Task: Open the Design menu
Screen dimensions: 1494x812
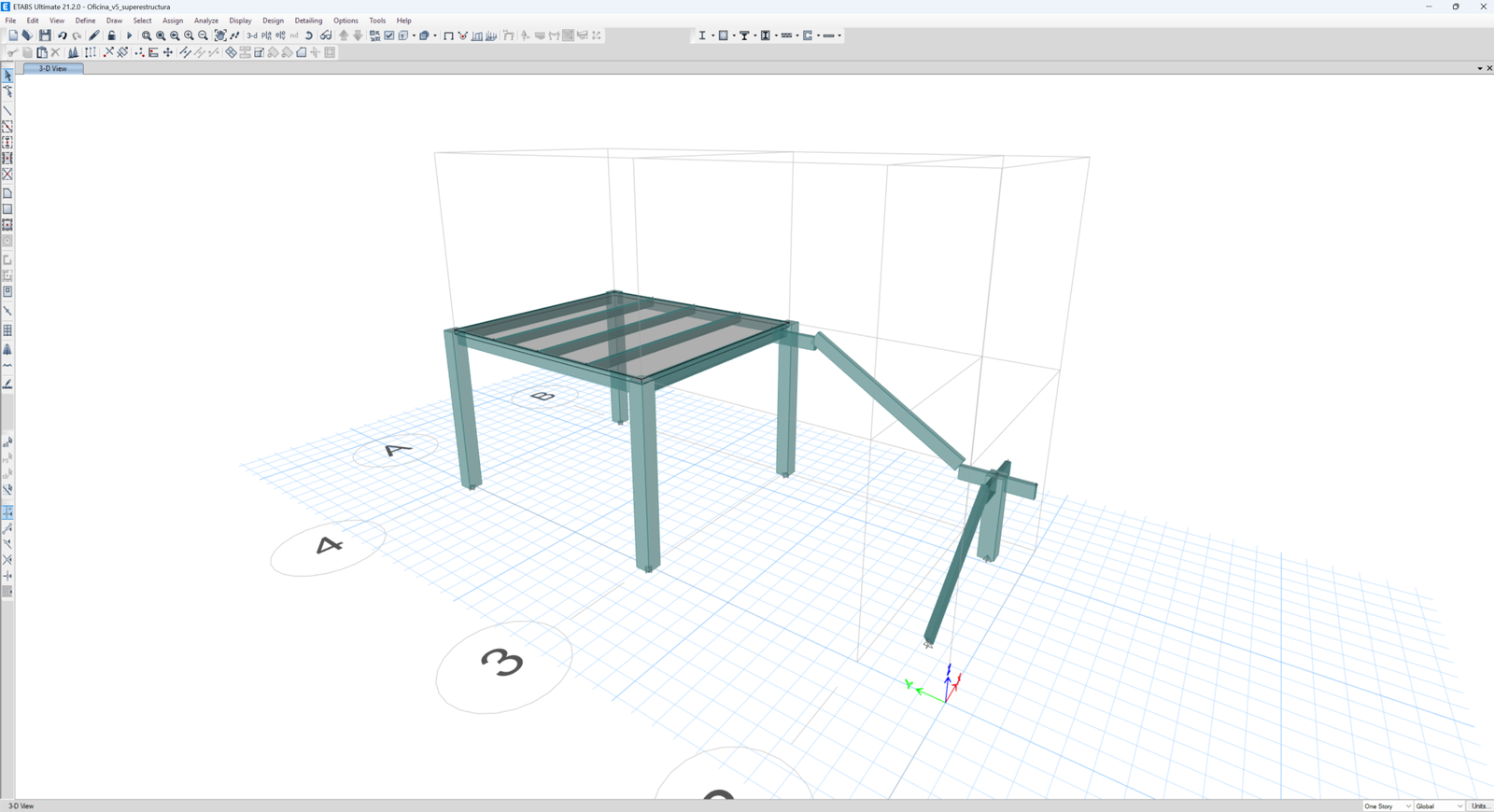Action: [x=273, y=21]
